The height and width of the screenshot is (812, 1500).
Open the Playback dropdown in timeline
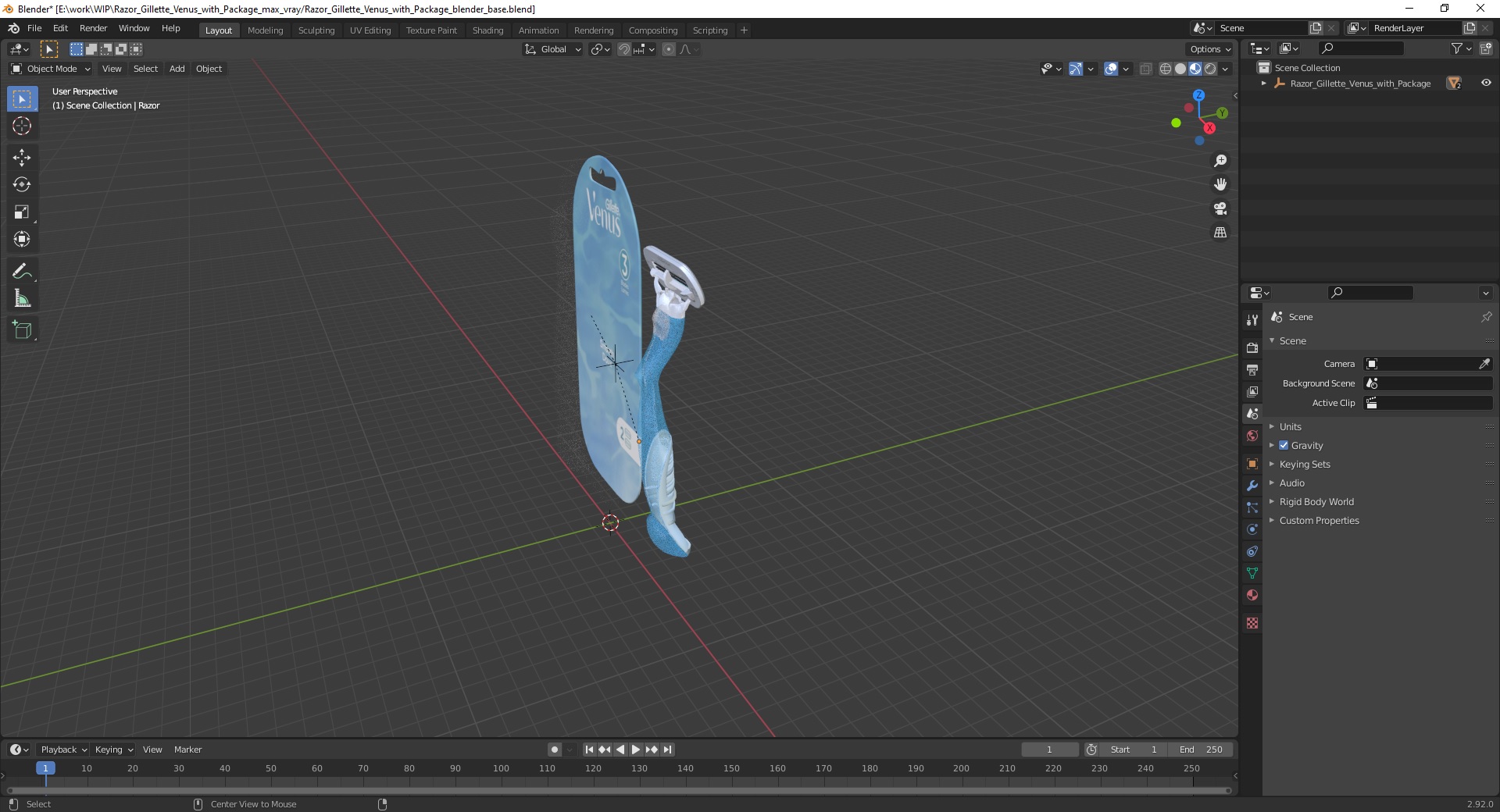62,750
